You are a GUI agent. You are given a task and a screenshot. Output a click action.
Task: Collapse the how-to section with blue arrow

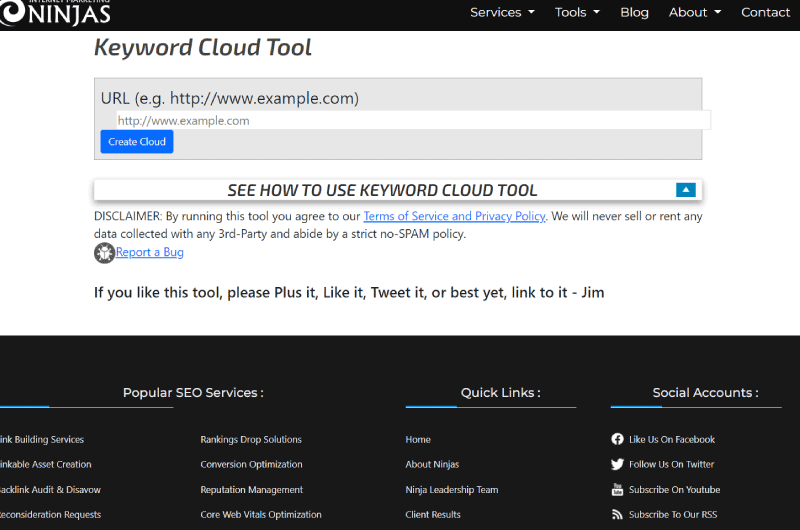tap(686, 190)
